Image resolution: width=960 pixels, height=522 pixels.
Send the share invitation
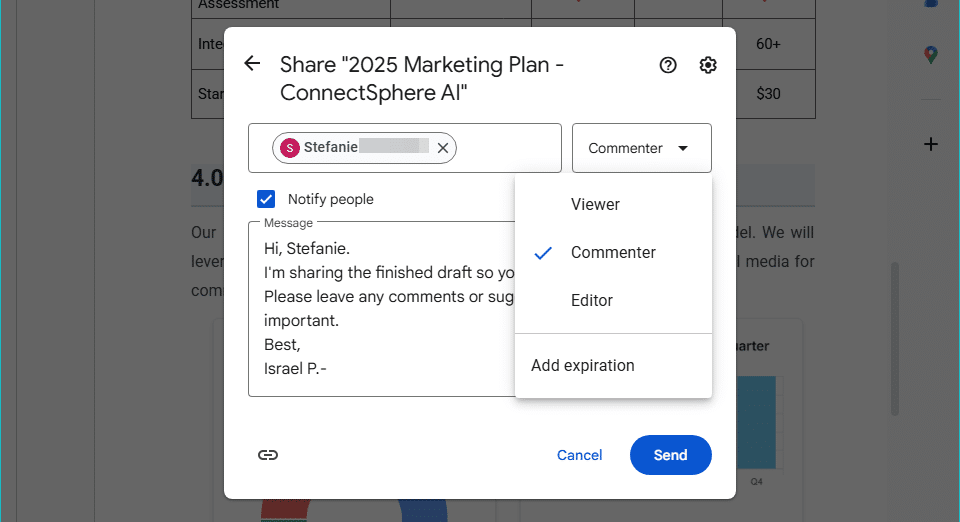pyautogui.click(x=670, y=455)
